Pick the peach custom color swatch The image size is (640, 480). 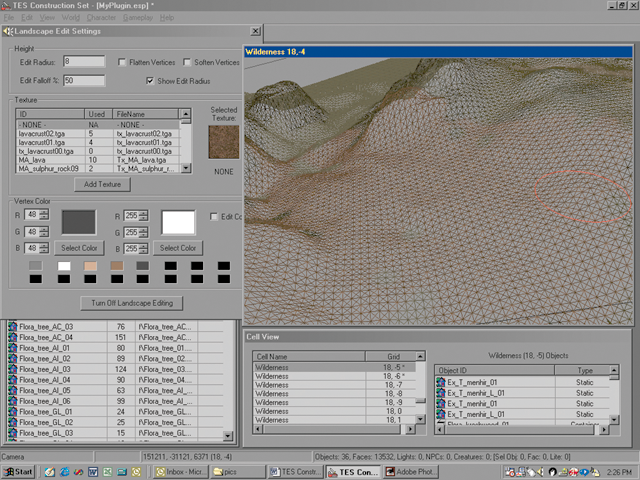(91, 265)
